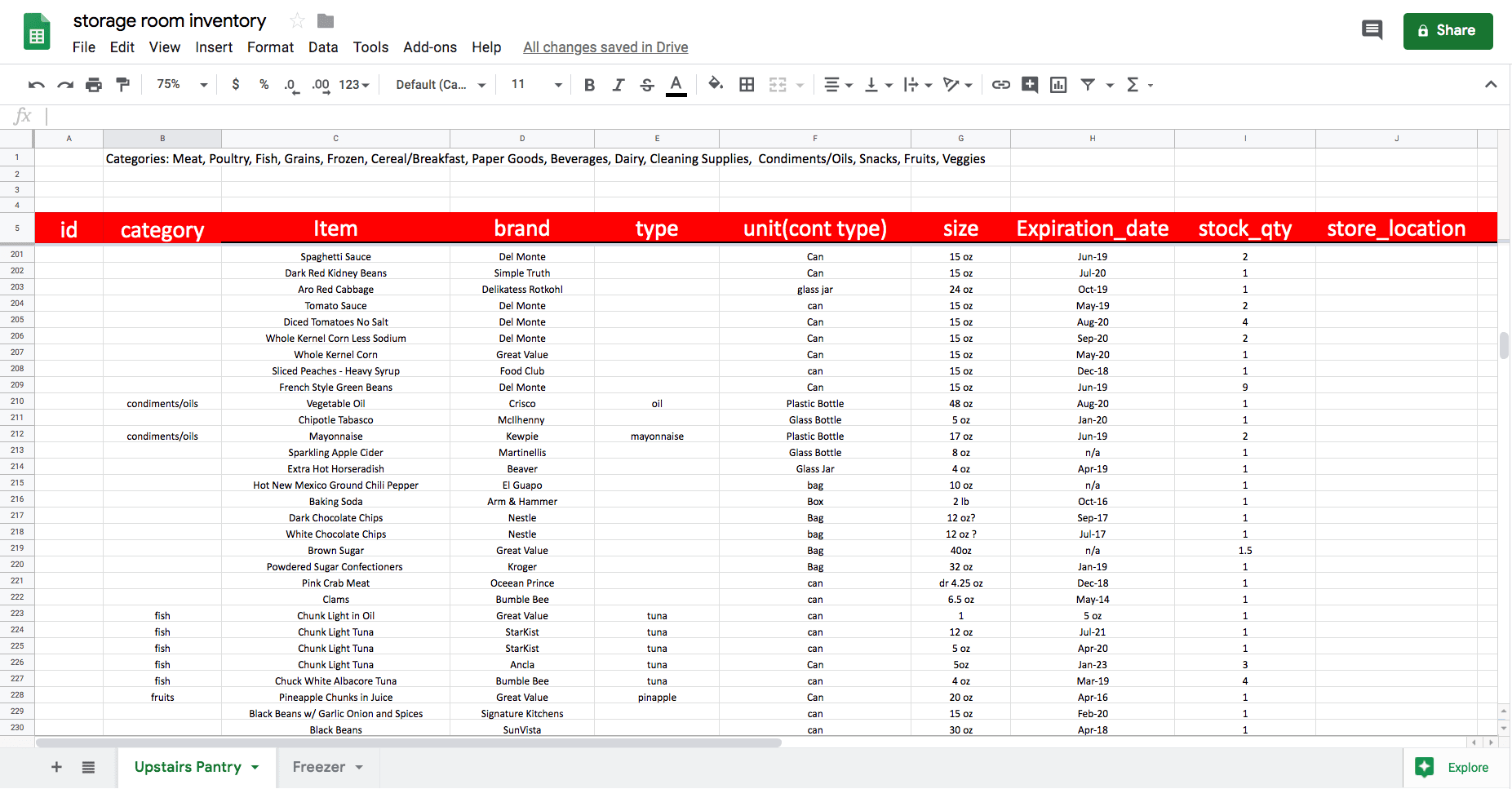This screenshot has height=789, width=1512.
Task: Open the Edit menu
Action: (x=122, y=47)
